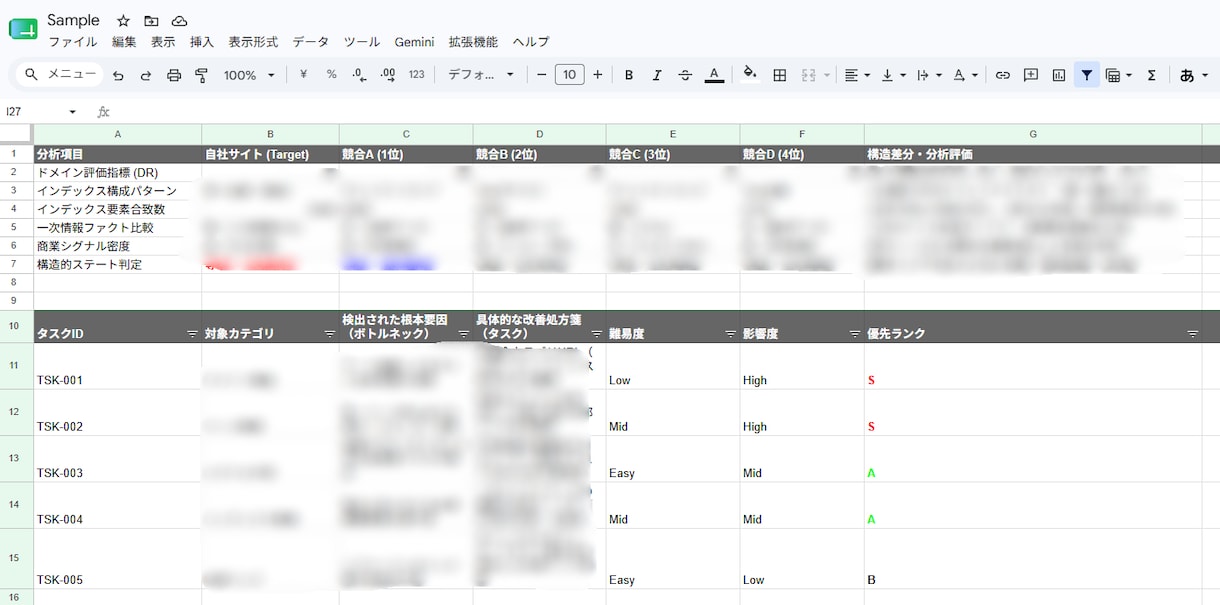
Task: Click the merge cells icon
Action: click(809, 75)
